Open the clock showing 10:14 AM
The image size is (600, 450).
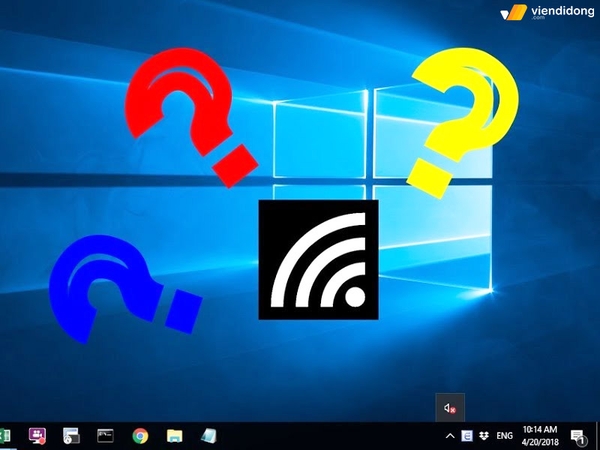tap(540, 436)
